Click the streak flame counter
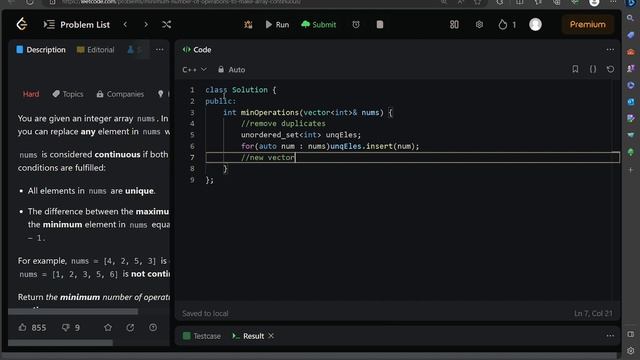 pyautogui.click(x=507, y=24)
